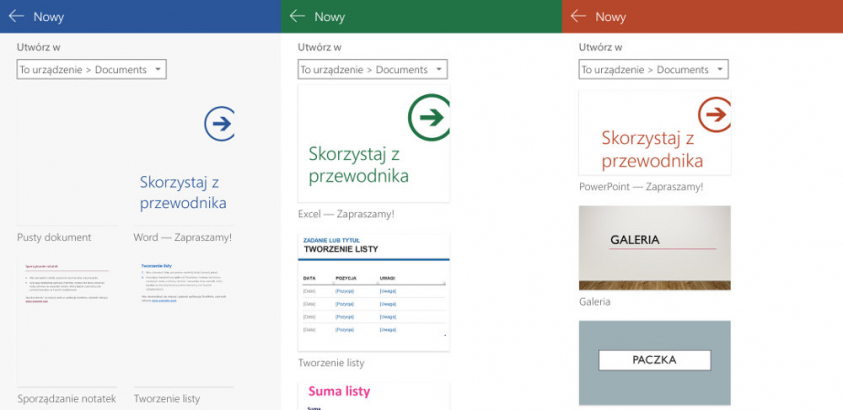The width and height of the screenshot is (843, 410).
Task: Click the blue Skorzystaj z przewodnika text in Word
Action: pos(184,192)
